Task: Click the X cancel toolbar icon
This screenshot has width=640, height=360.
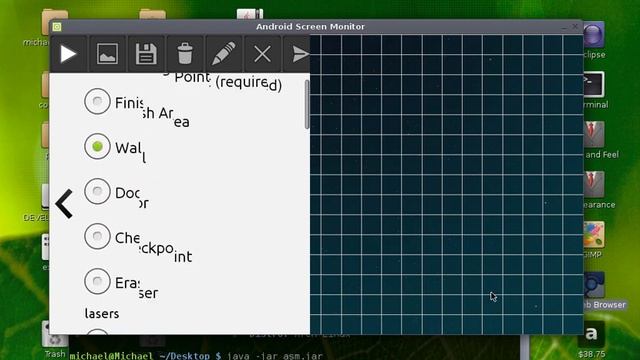Action: (262, 54)
